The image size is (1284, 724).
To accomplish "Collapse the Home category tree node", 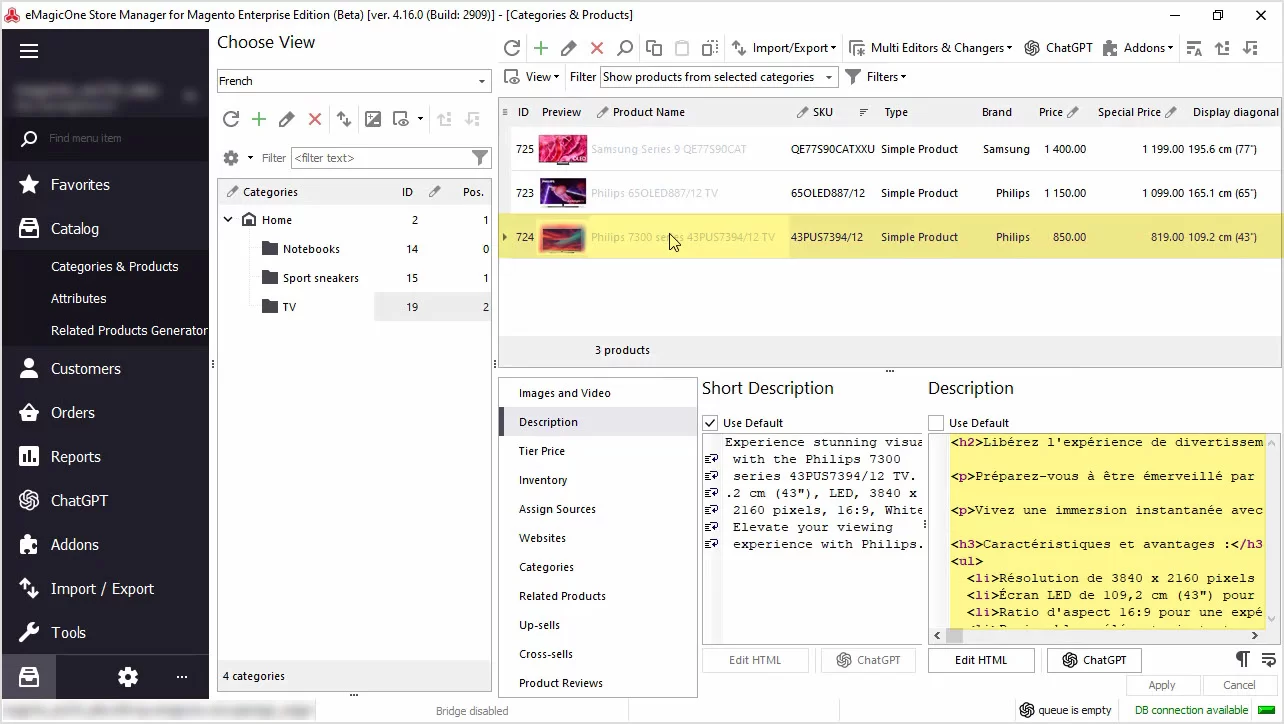I will point(228,220).
